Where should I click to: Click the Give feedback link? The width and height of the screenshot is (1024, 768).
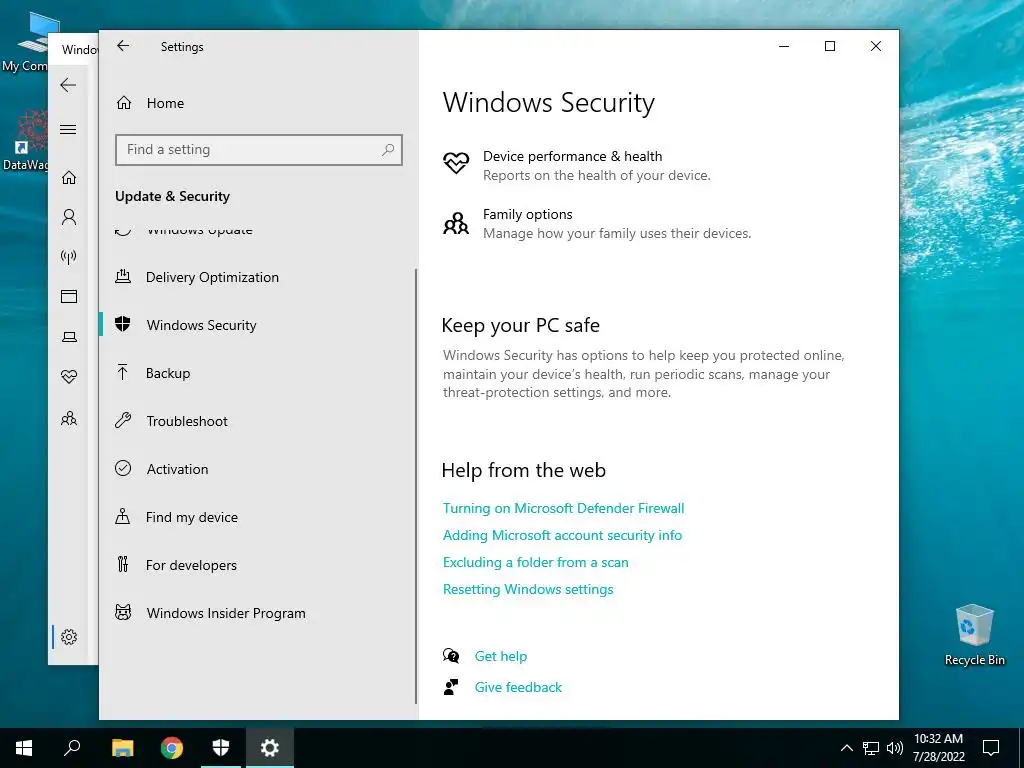518,687
